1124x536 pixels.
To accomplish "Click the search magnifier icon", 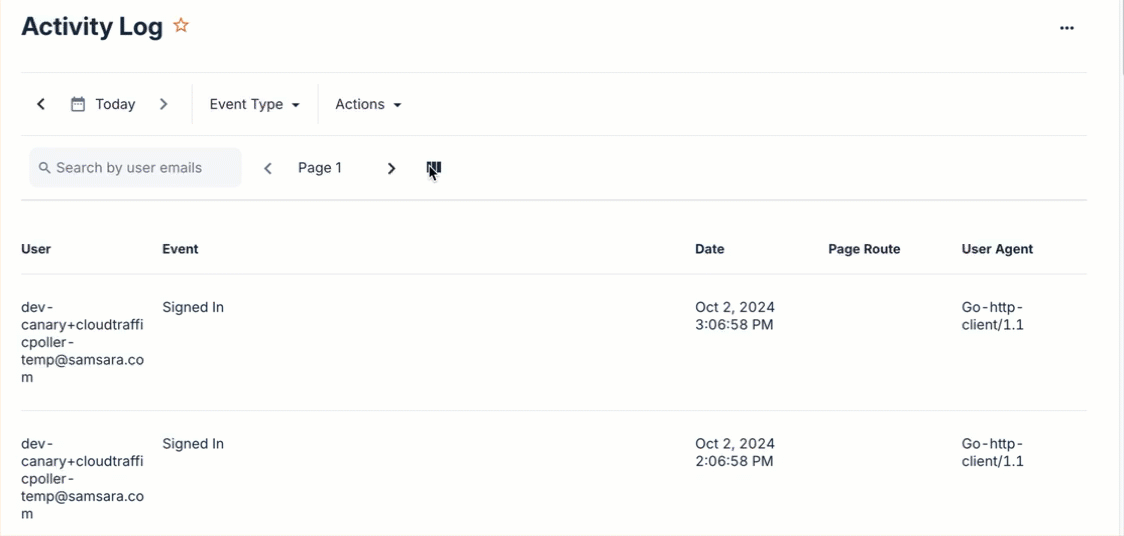I will click(x=45, y=168).
